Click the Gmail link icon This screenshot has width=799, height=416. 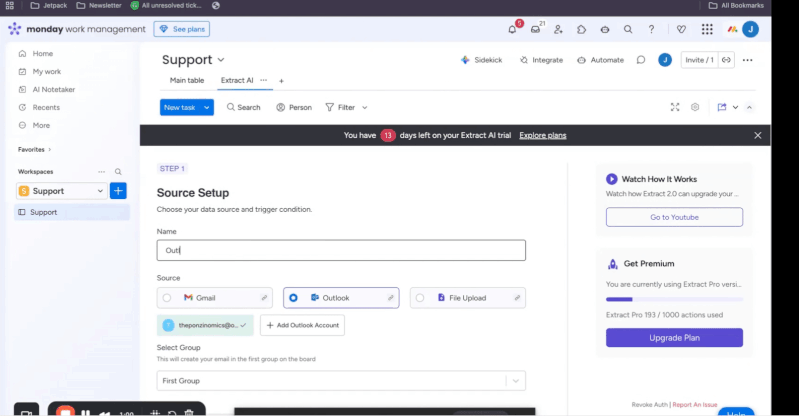click(x=264, y=298)
